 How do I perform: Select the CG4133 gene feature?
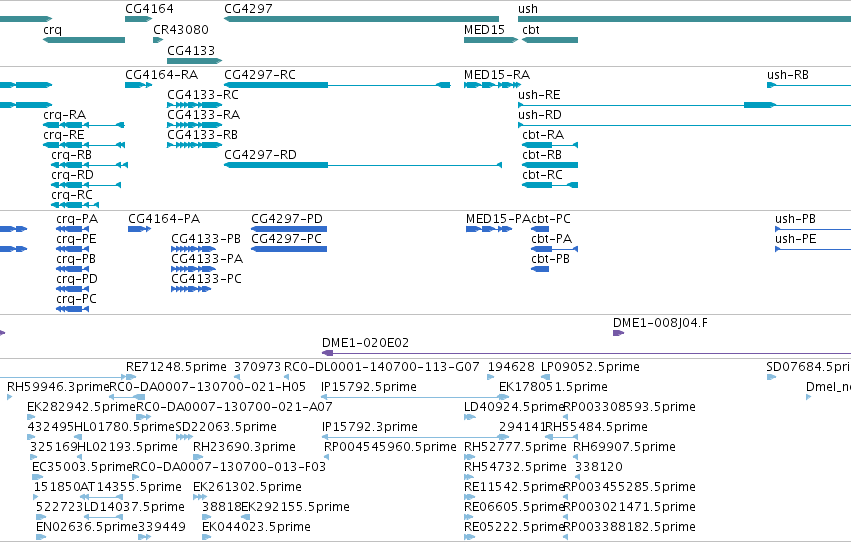tap(194, 61)
